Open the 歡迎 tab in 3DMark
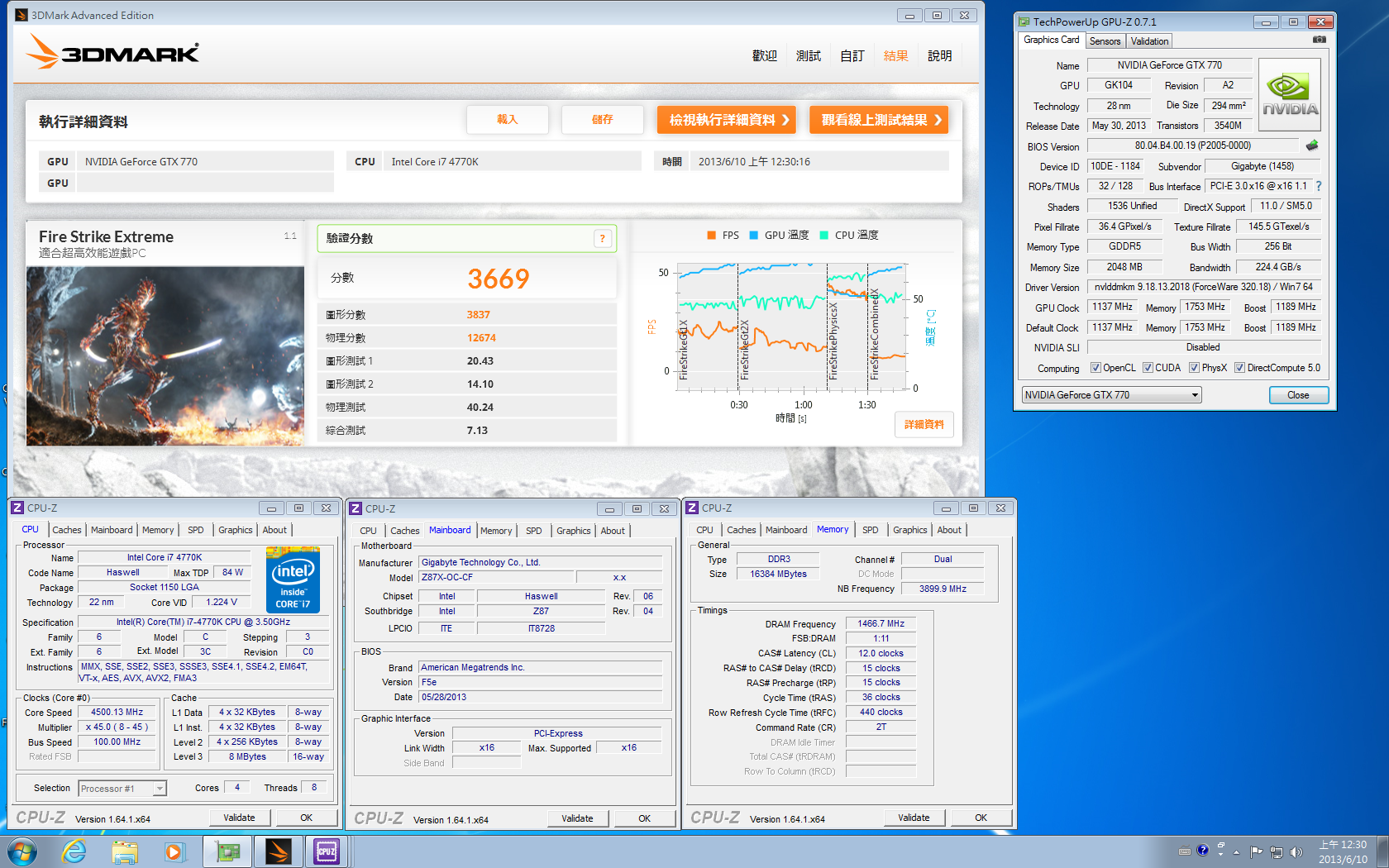This screenshot has height=868, width=1389. [x=765, y=56]
